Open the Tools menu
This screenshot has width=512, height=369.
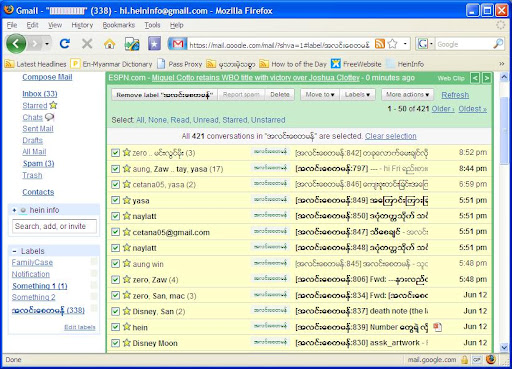[x=152, y=25]
